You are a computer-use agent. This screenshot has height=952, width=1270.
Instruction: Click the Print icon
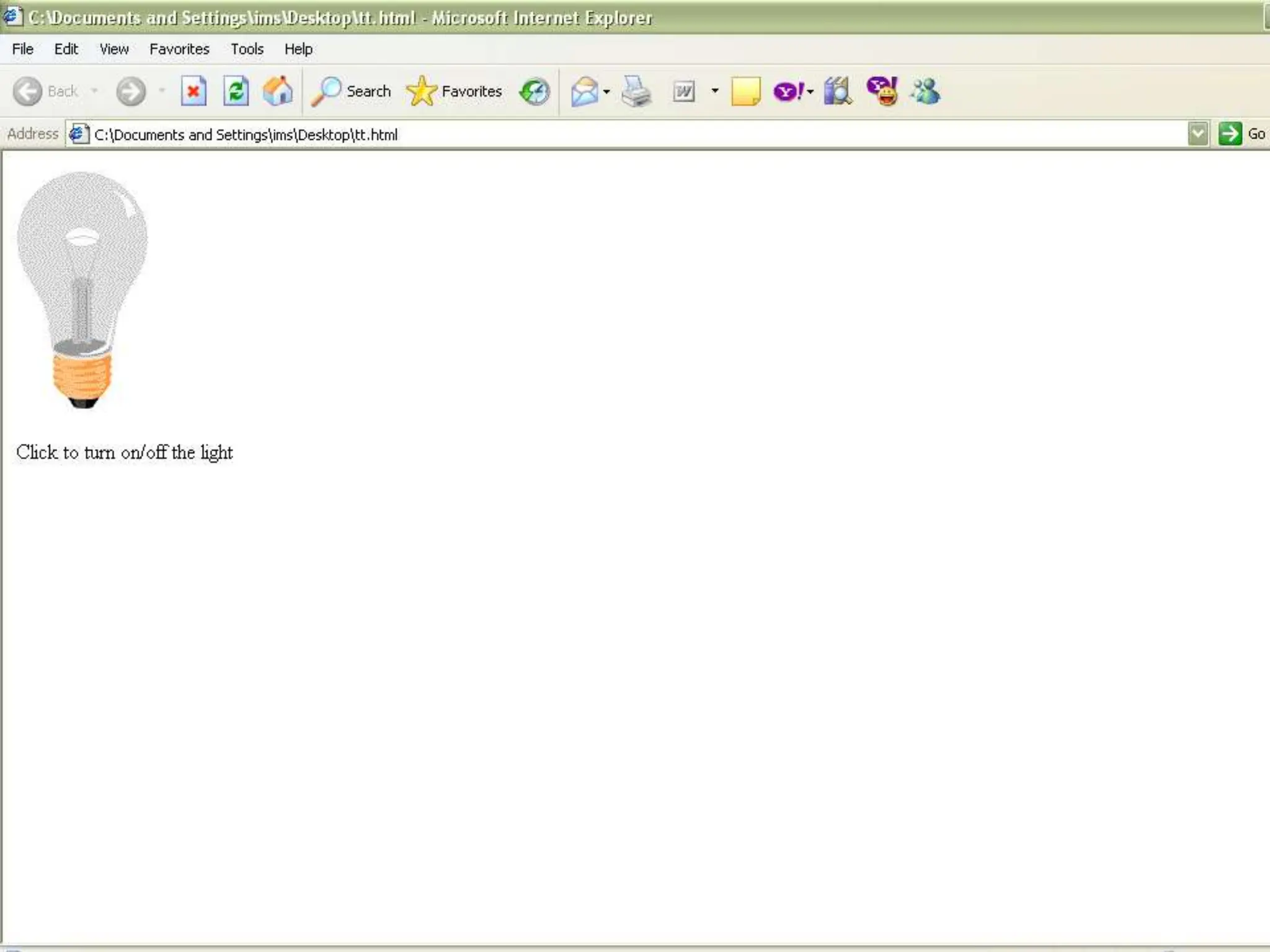pyautogui.click(x=636, y=92)
